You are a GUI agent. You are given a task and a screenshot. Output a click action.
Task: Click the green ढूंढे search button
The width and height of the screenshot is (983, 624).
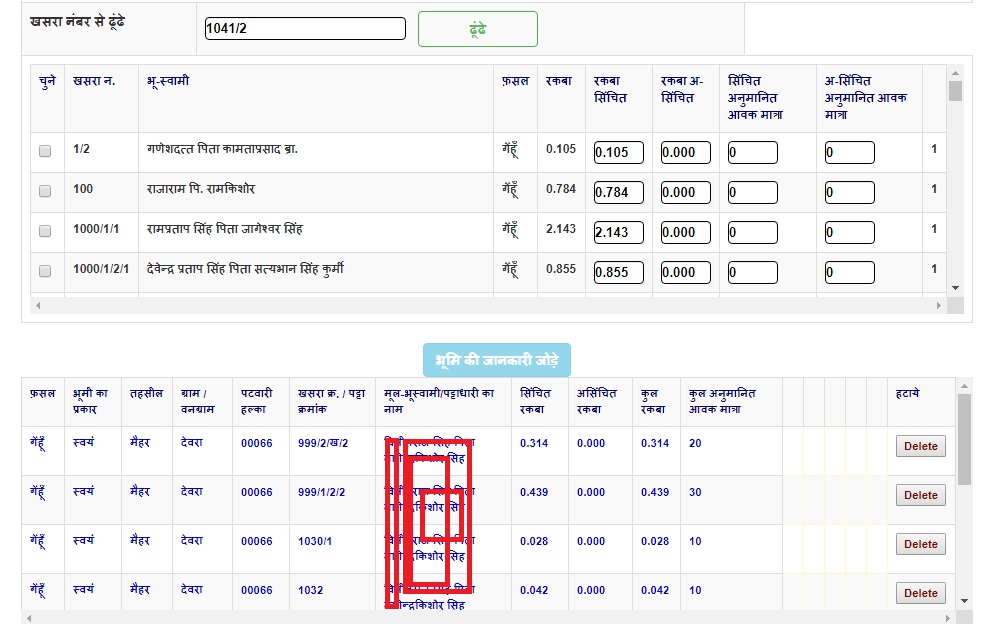pyautogui.click(x=477, y=29)
